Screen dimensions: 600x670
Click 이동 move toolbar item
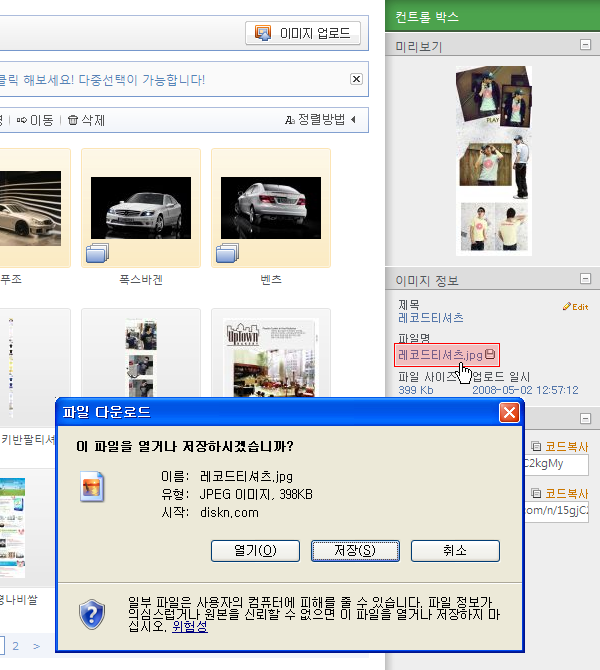click(x=35, y=120)
